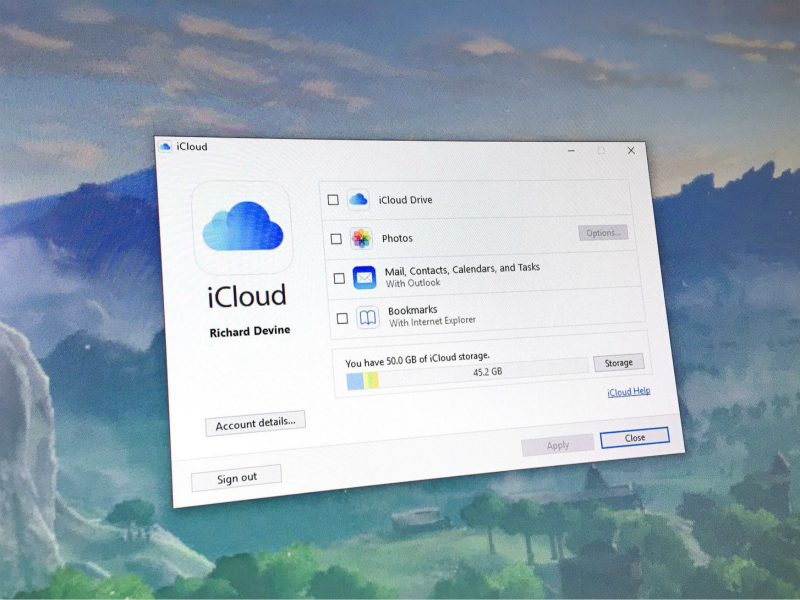Open the iCloud Help link

pos(629,391)
